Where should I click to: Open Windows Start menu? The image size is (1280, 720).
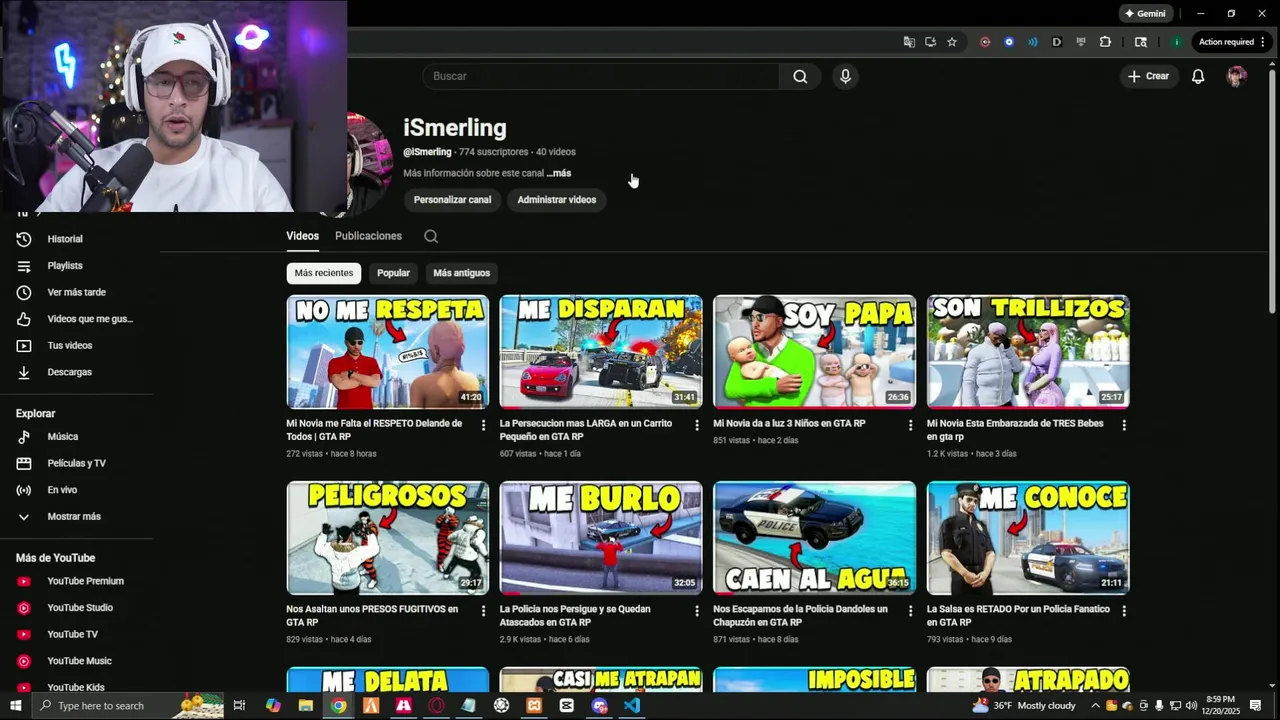[15, 706]
